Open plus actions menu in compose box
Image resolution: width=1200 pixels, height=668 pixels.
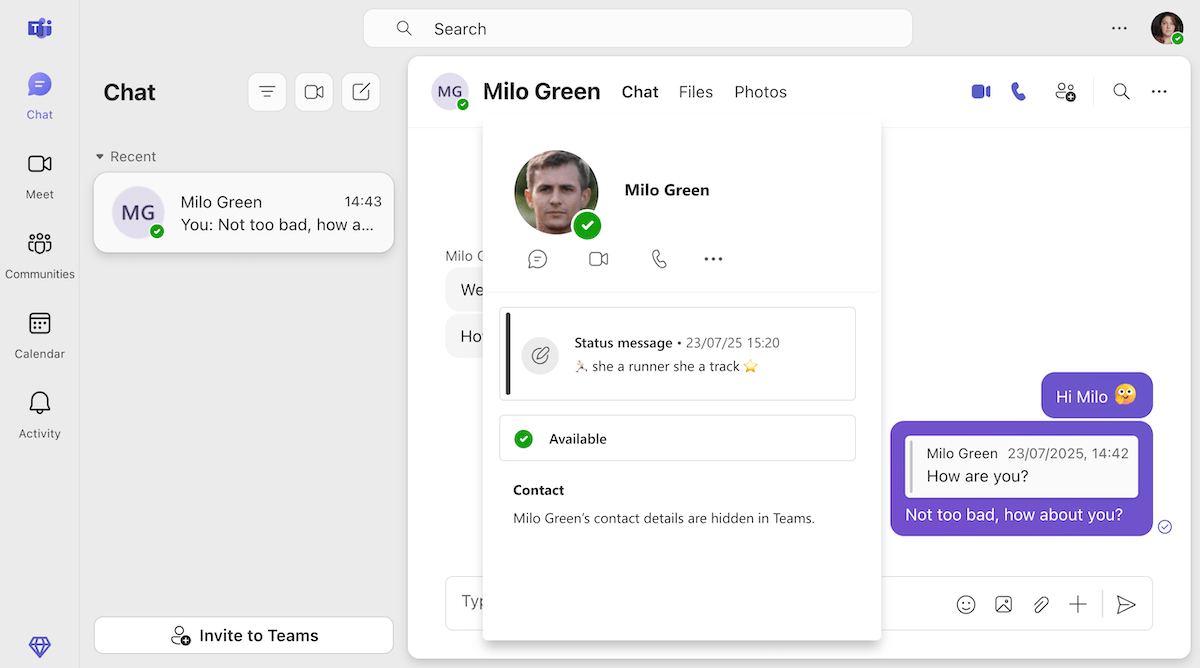pyautogui.click(x=1078, y=604)
